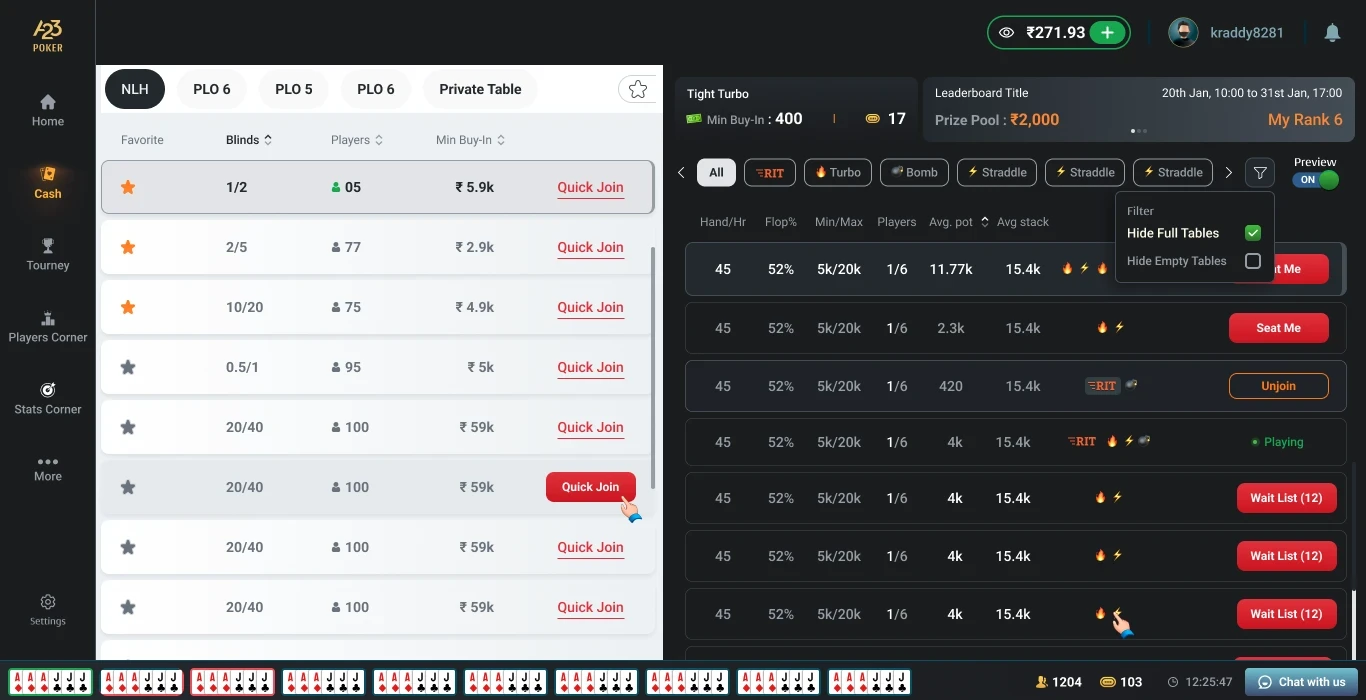Click My Rank 6 text

coord(1305,119)
